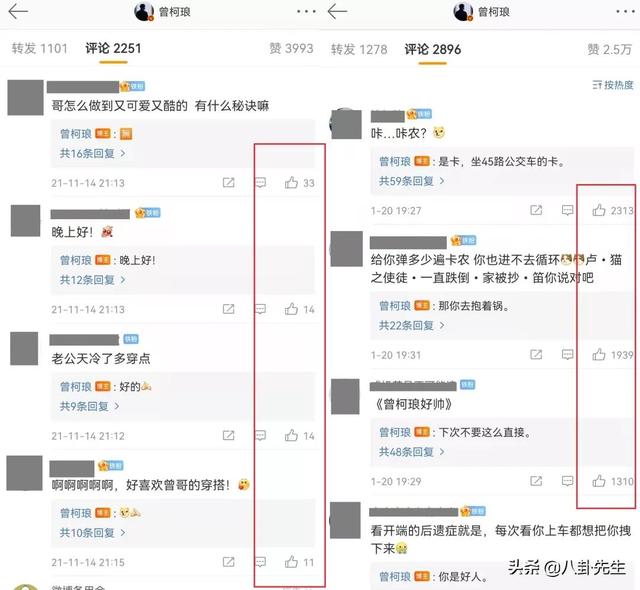
Task: Open three-dot menu on left panel header
Action: pos(306,11)
